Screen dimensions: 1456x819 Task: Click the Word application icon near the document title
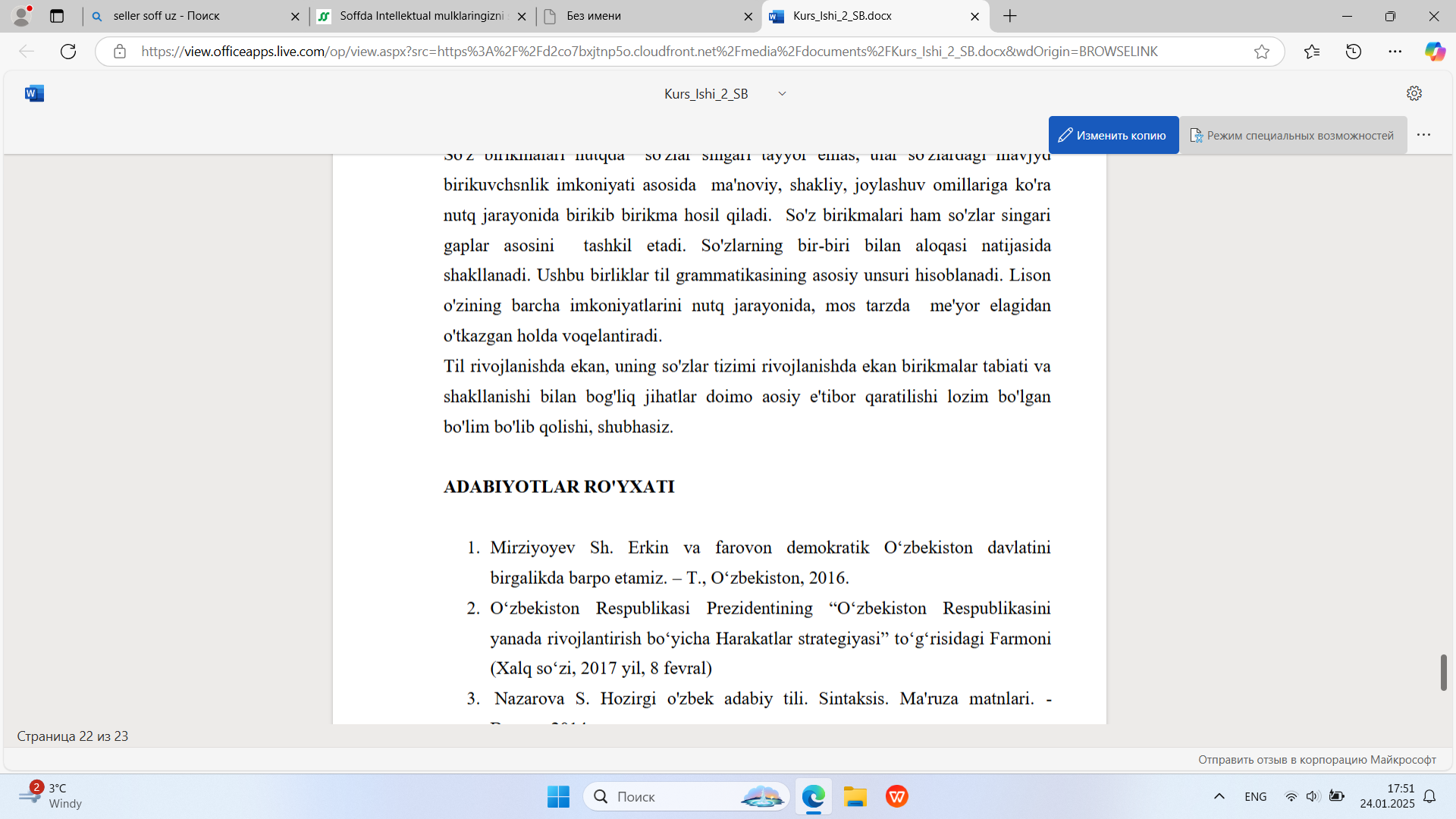33,93
